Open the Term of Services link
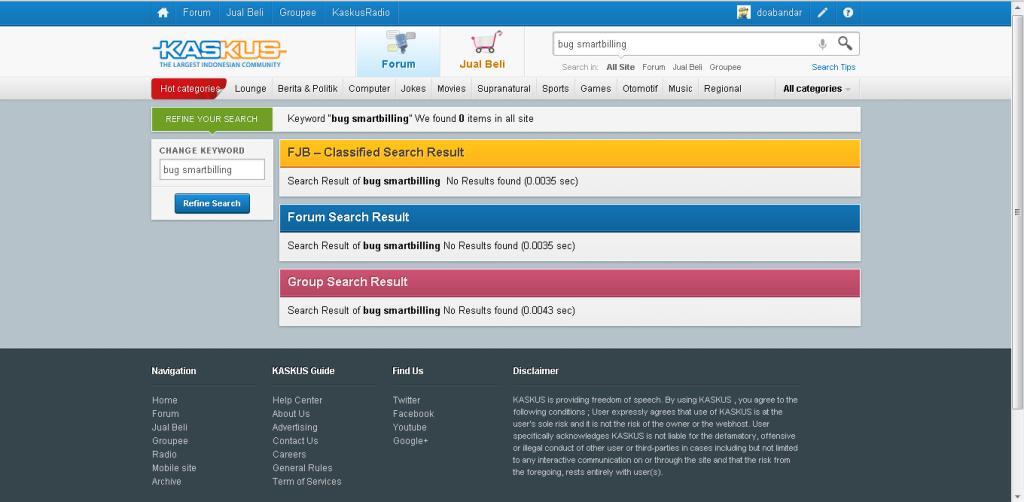This screenshot has width=1024, height=502. tap(307, 482)
